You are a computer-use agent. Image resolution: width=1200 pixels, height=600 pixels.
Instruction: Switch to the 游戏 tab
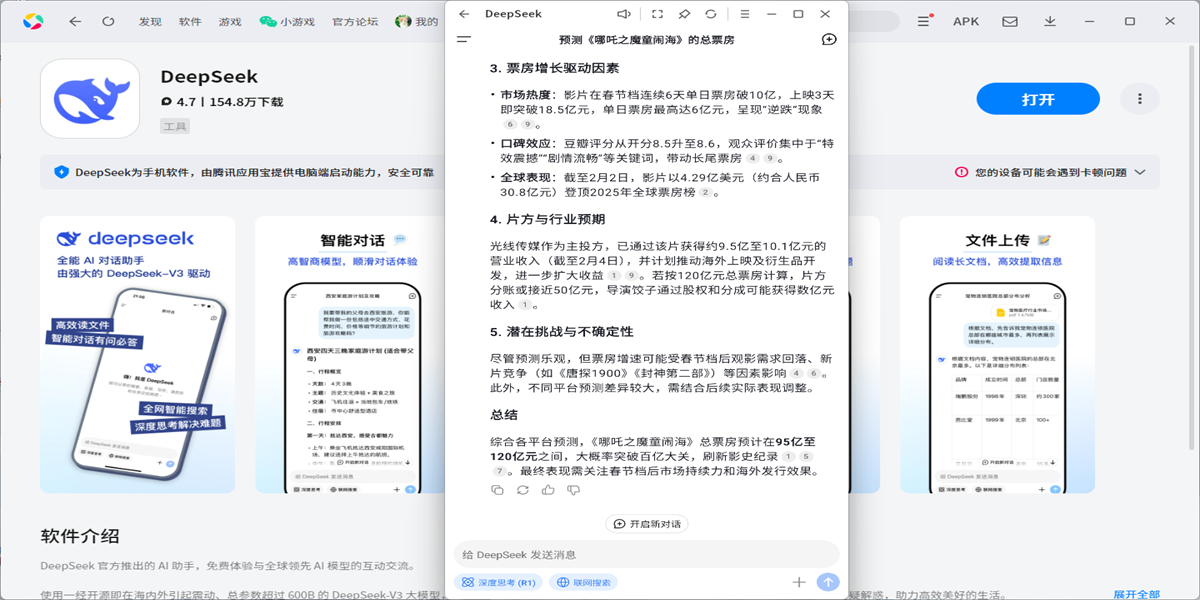230,21
